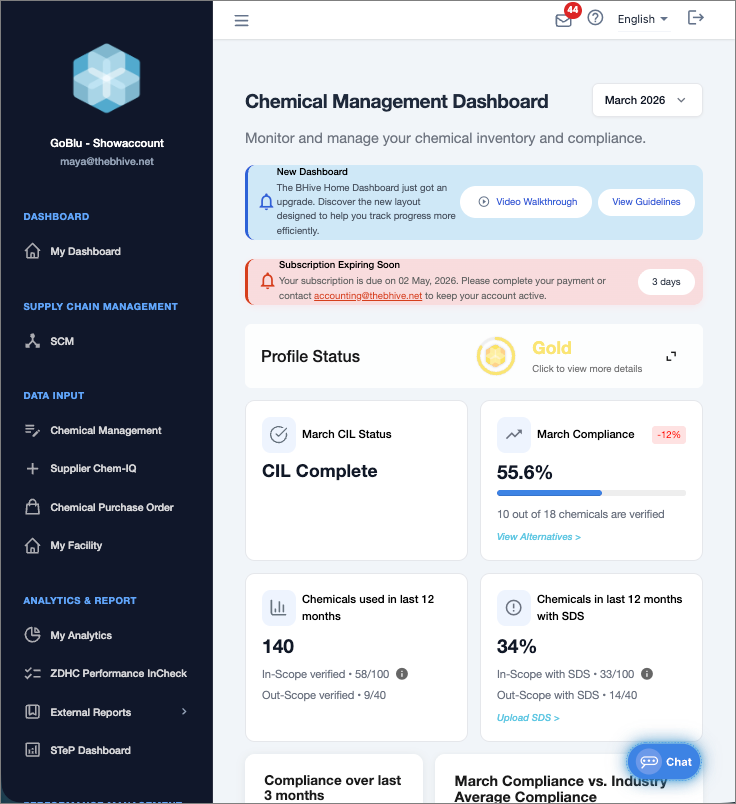Open Chemical Management in sidebar
Image resolution: width=736 pixels, height=804 pixels.
point(106,430)
